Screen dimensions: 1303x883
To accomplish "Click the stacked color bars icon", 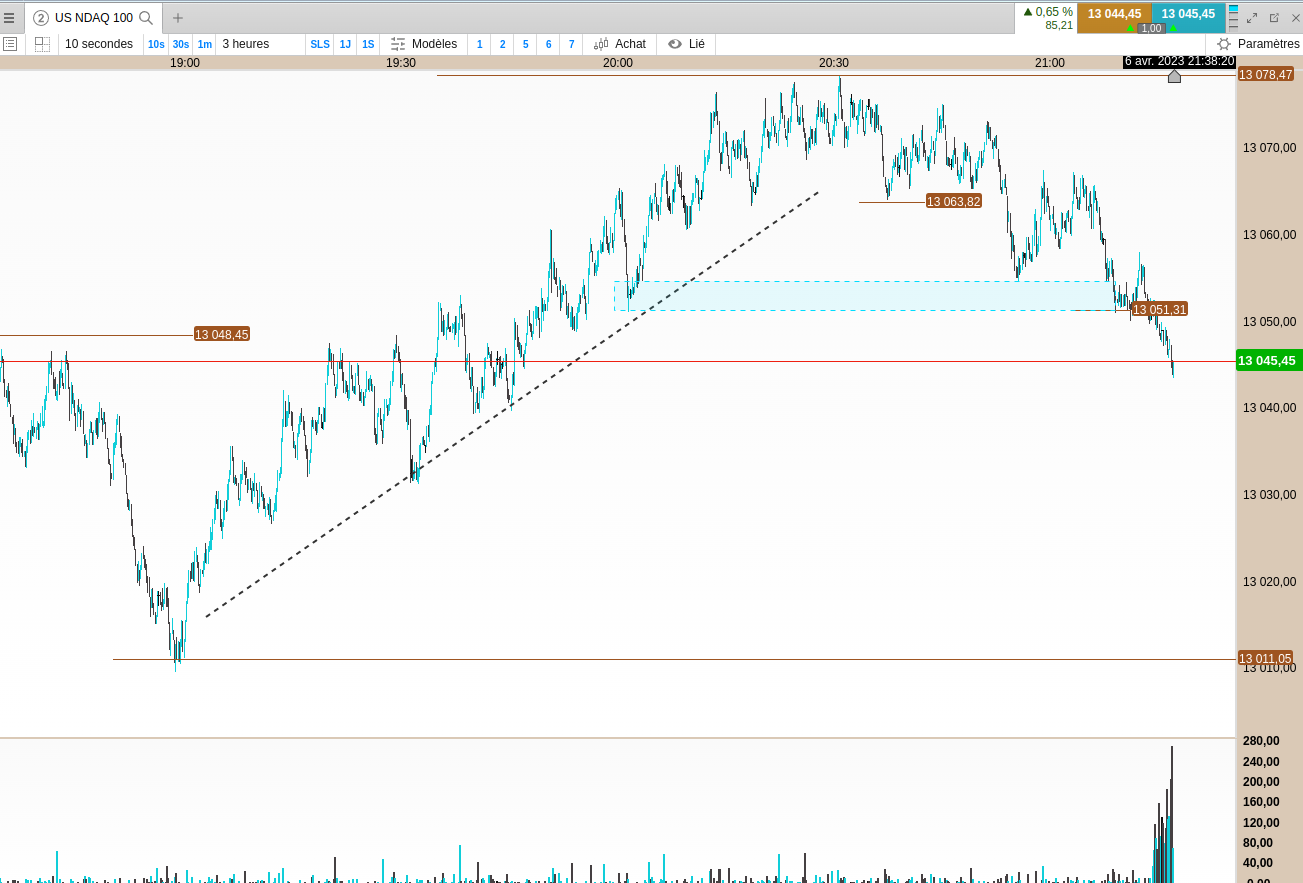I will pyautogui.click(x=1233, y=18).
